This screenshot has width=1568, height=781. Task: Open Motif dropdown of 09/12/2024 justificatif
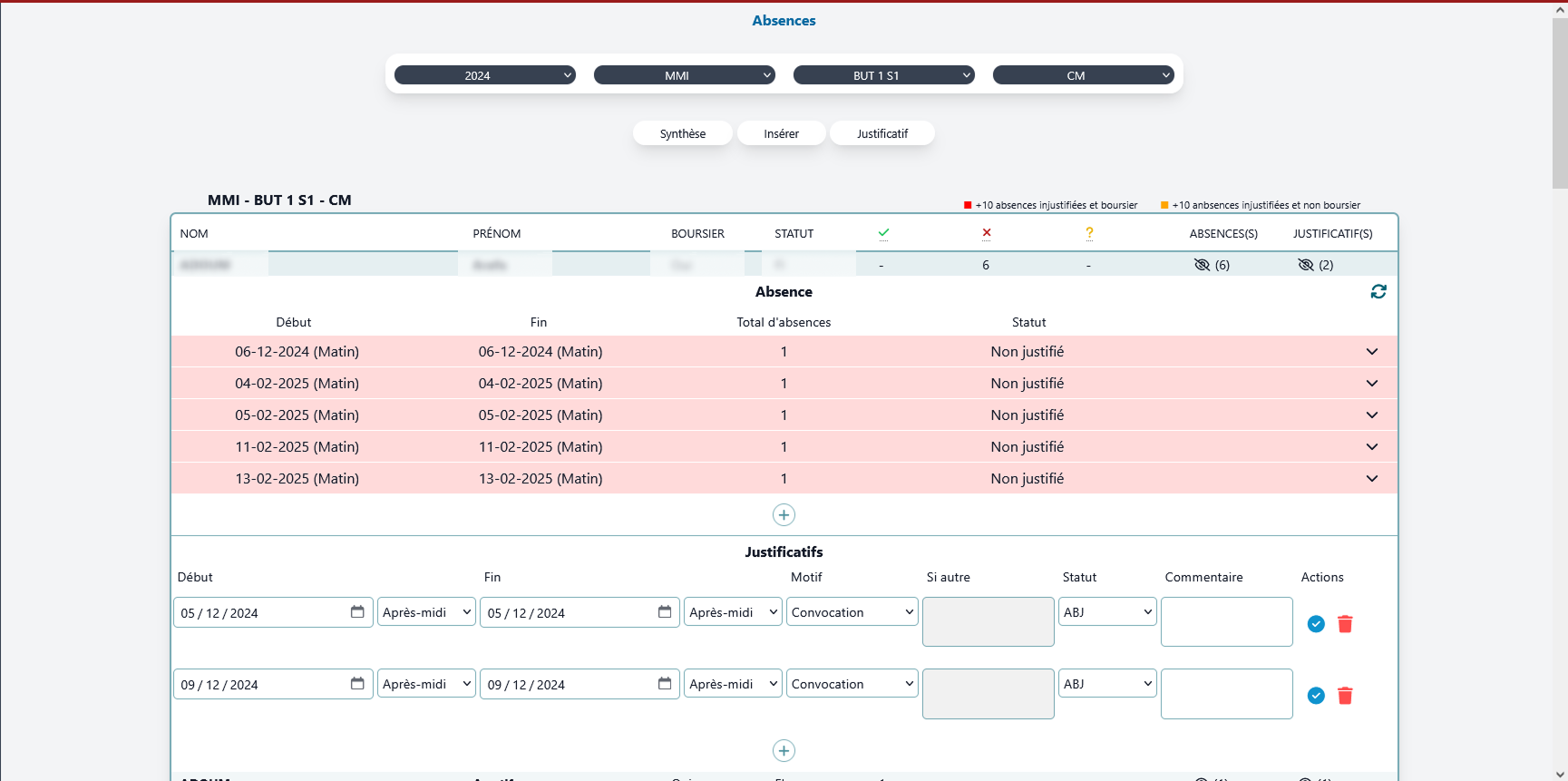coord(852,684)
